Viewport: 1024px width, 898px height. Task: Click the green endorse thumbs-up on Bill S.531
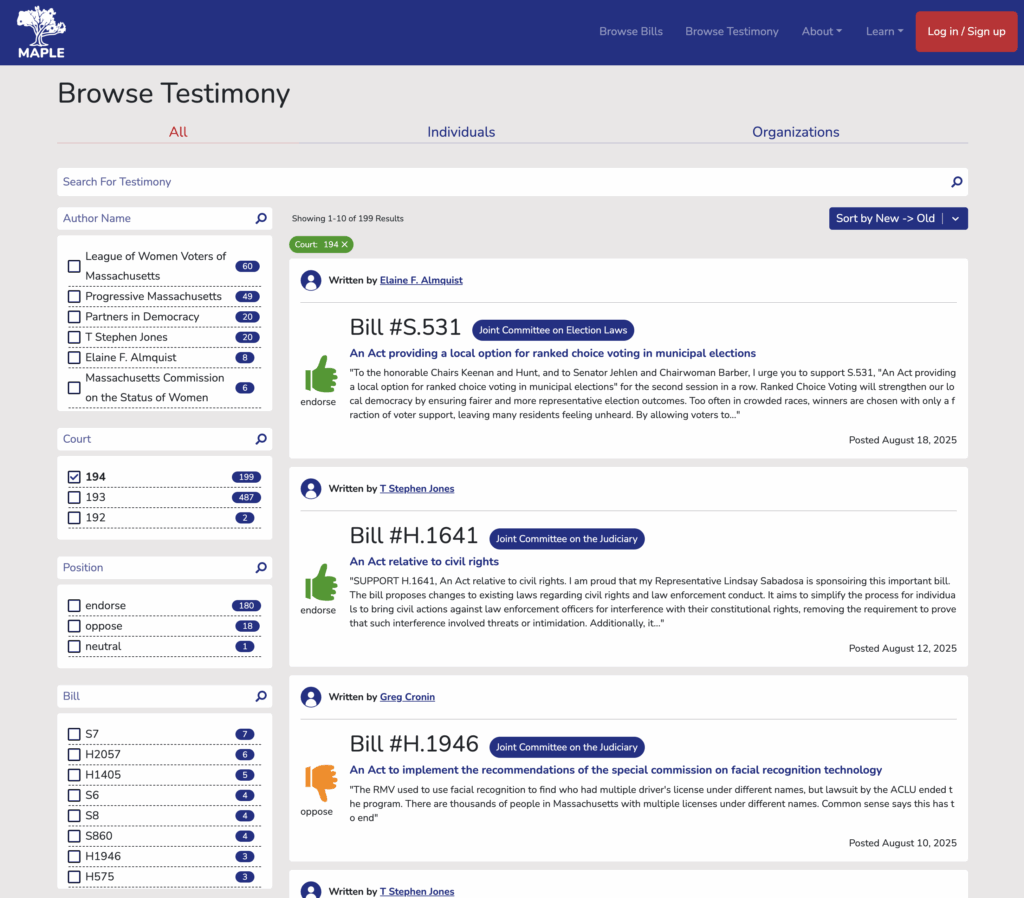pos(320,375)
